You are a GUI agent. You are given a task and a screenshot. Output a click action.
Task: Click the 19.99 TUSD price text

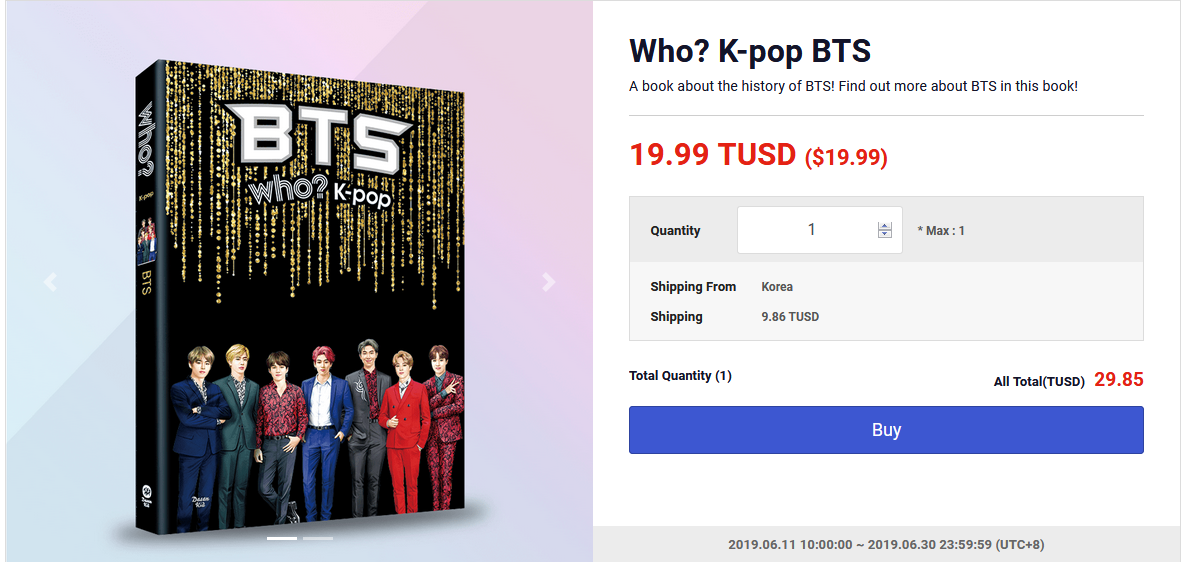[x=712, y=154]
